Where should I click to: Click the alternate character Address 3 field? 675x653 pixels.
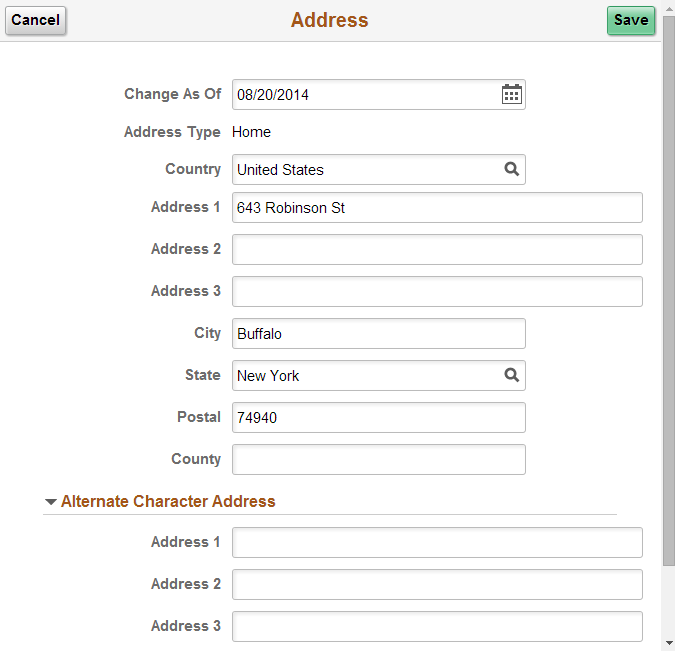click(x=437, y=626)
